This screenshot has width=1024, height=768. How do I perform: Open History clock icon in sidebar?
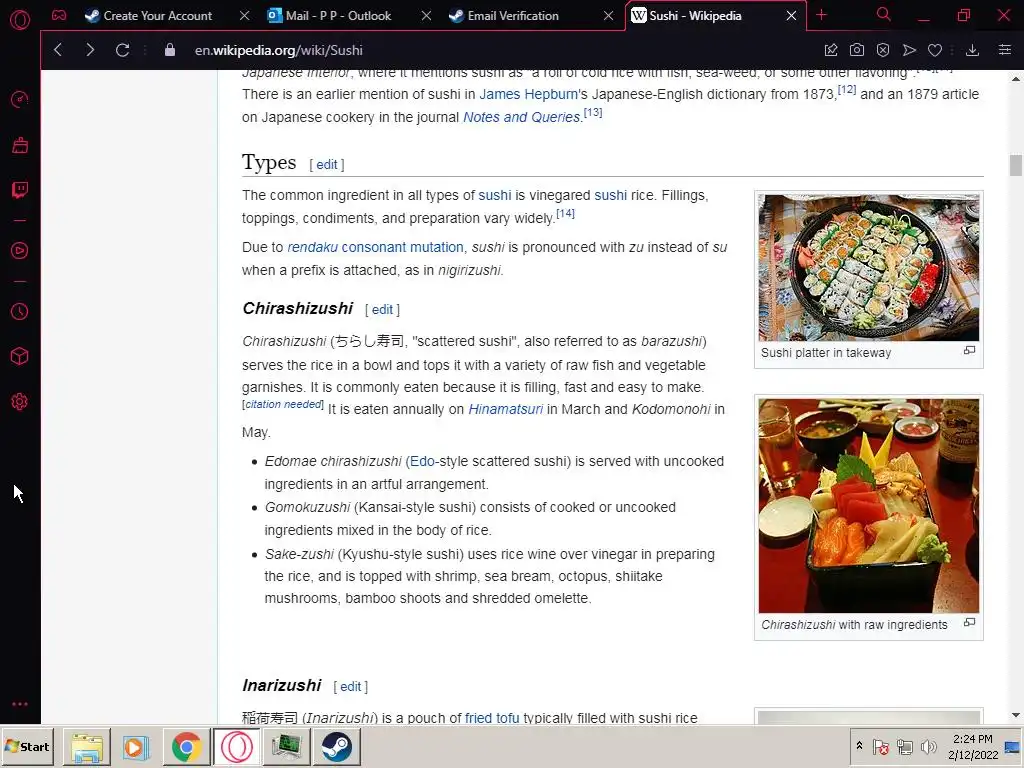pyautogui.click(x=20, y=312)
